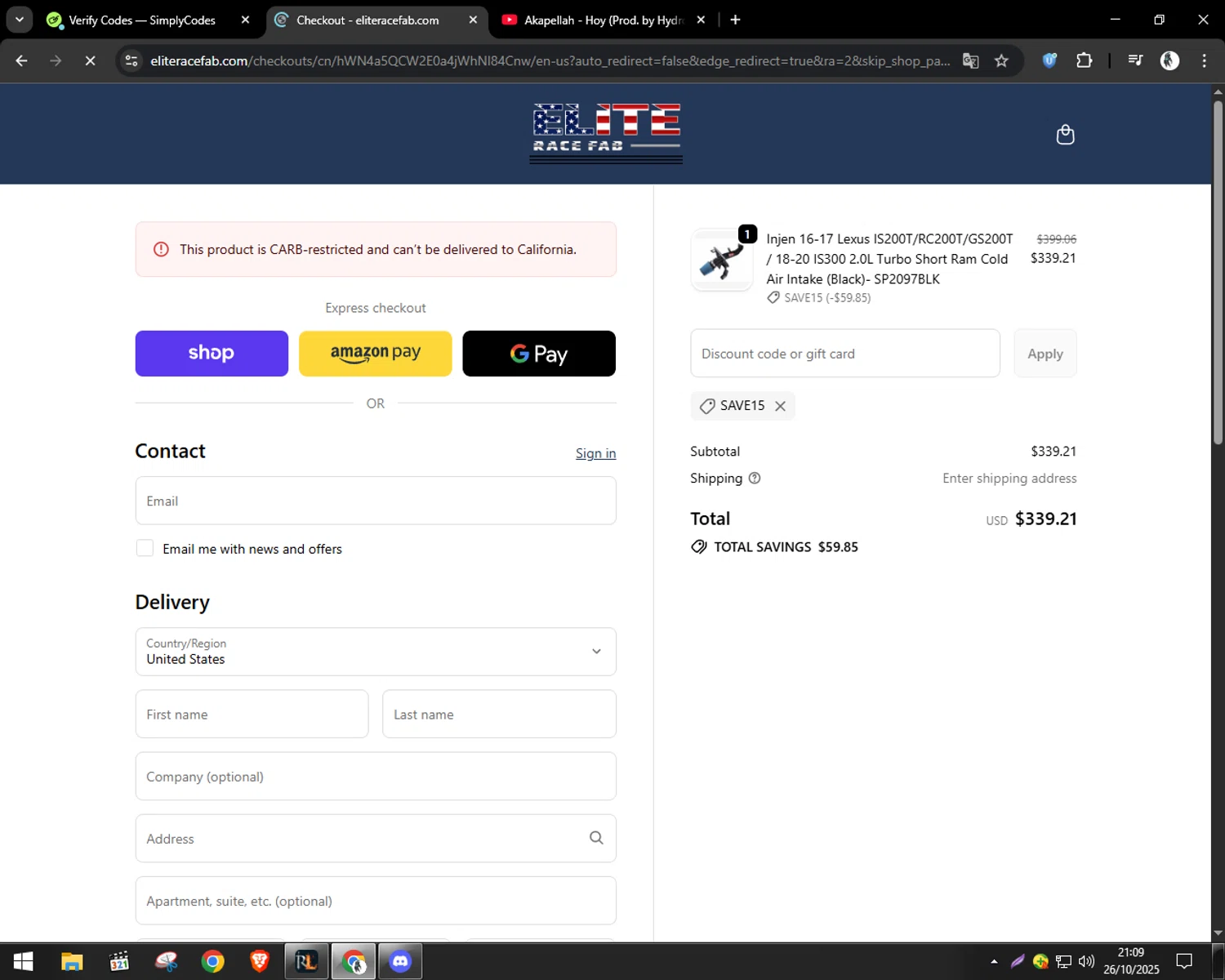Show hidden system tray icons
Screen dimensions: 1225x980
(x=994, y=961)
